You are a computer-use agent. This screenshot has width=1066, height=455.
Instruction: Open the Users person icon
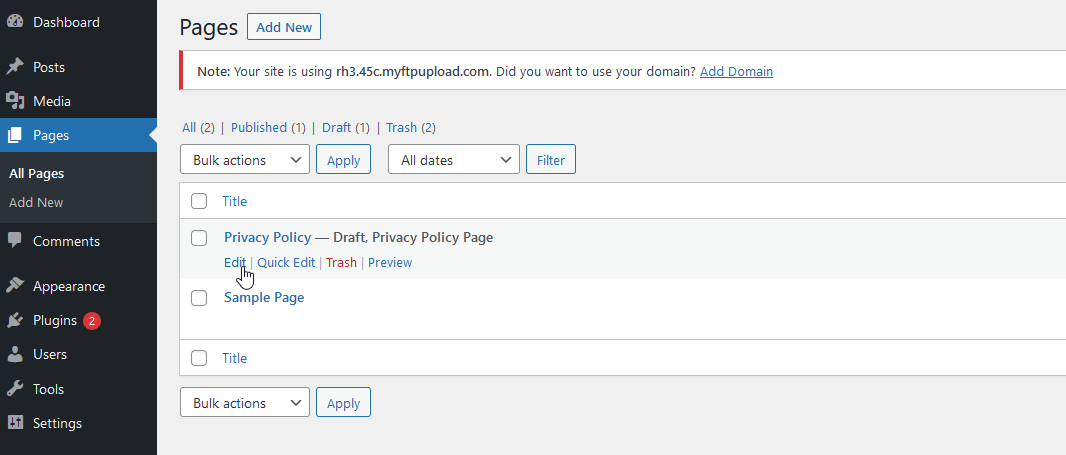[15, 354]
